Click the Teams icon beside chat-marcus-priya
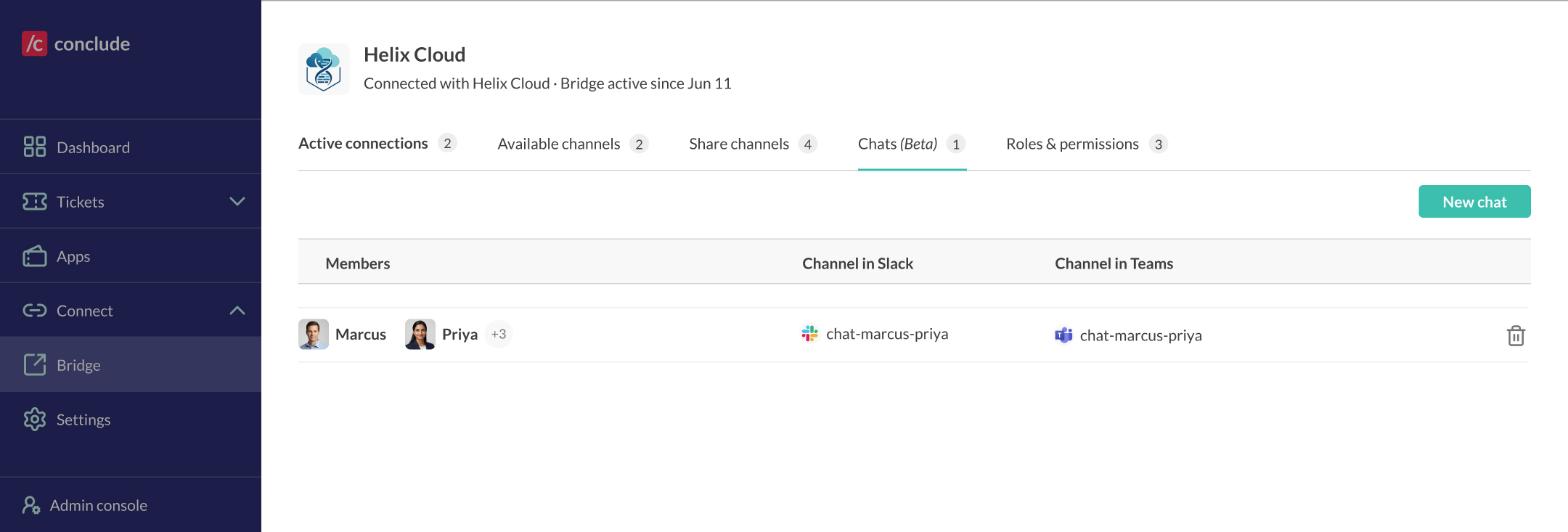The image size is (1568, 532). [x=1063, y=335]
